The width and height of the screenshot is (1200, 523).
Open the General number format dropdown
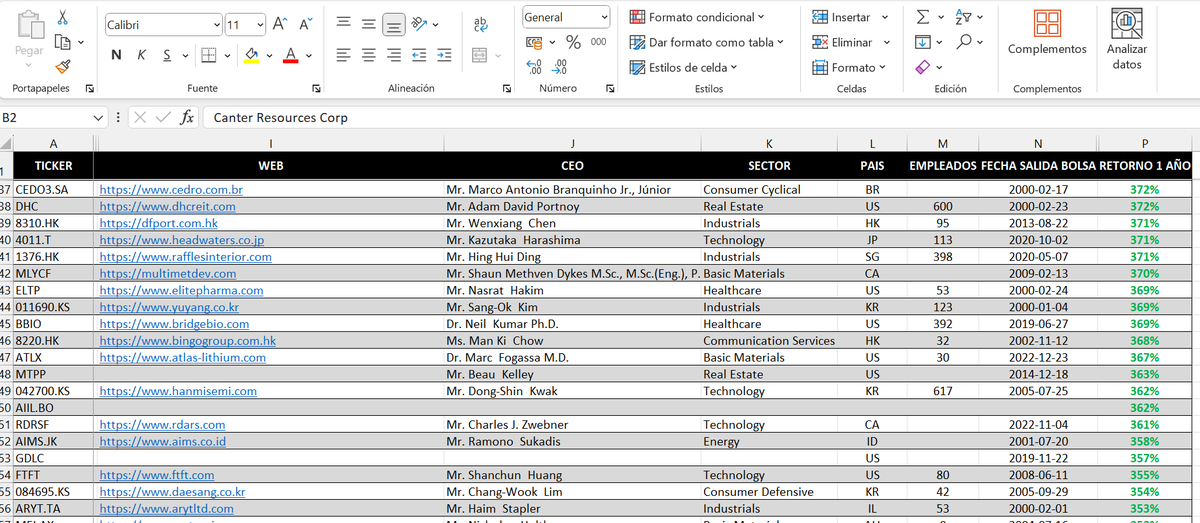tap(604, 17)
